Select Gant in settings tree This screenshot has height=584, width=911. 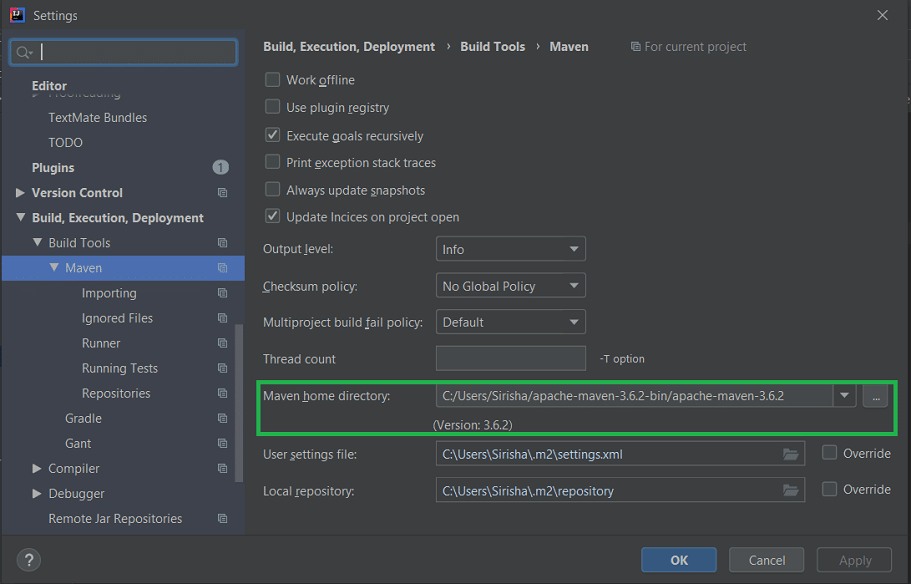(78, 443)
